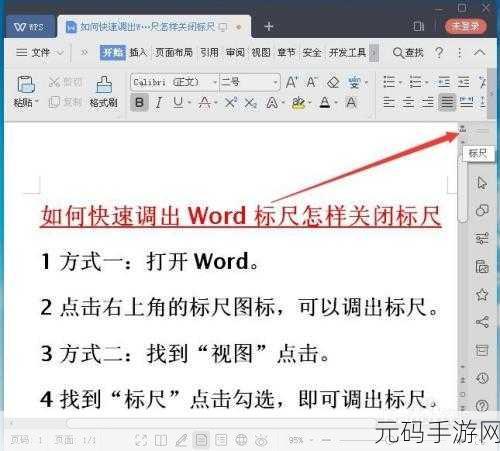Click the 未登录 login button
The height and width of the screenshot is (451, 500).
(x=466, y=26)
